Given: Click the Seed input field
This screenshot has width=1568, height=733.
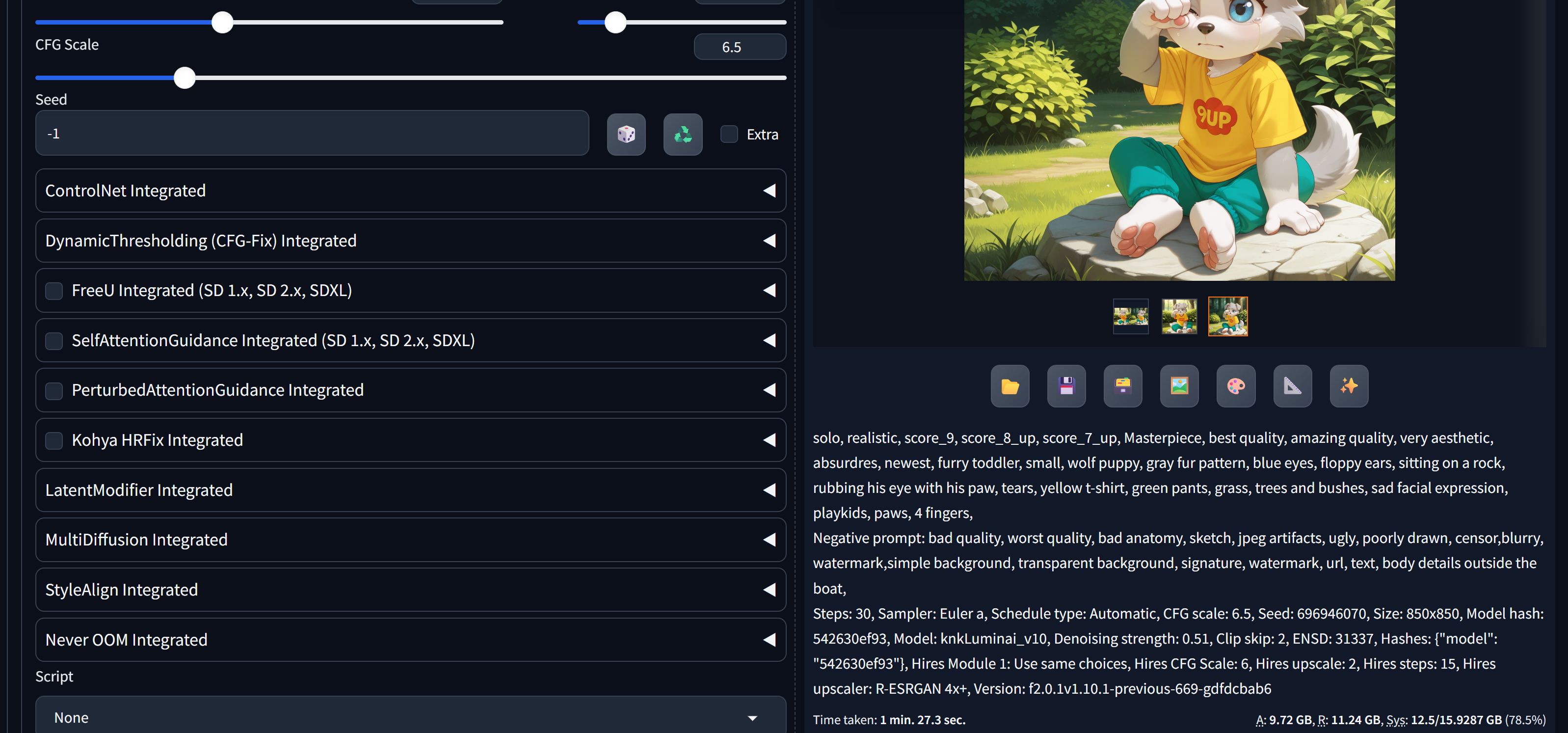Looking at the screenshot, I should click(x=312, y=134).
